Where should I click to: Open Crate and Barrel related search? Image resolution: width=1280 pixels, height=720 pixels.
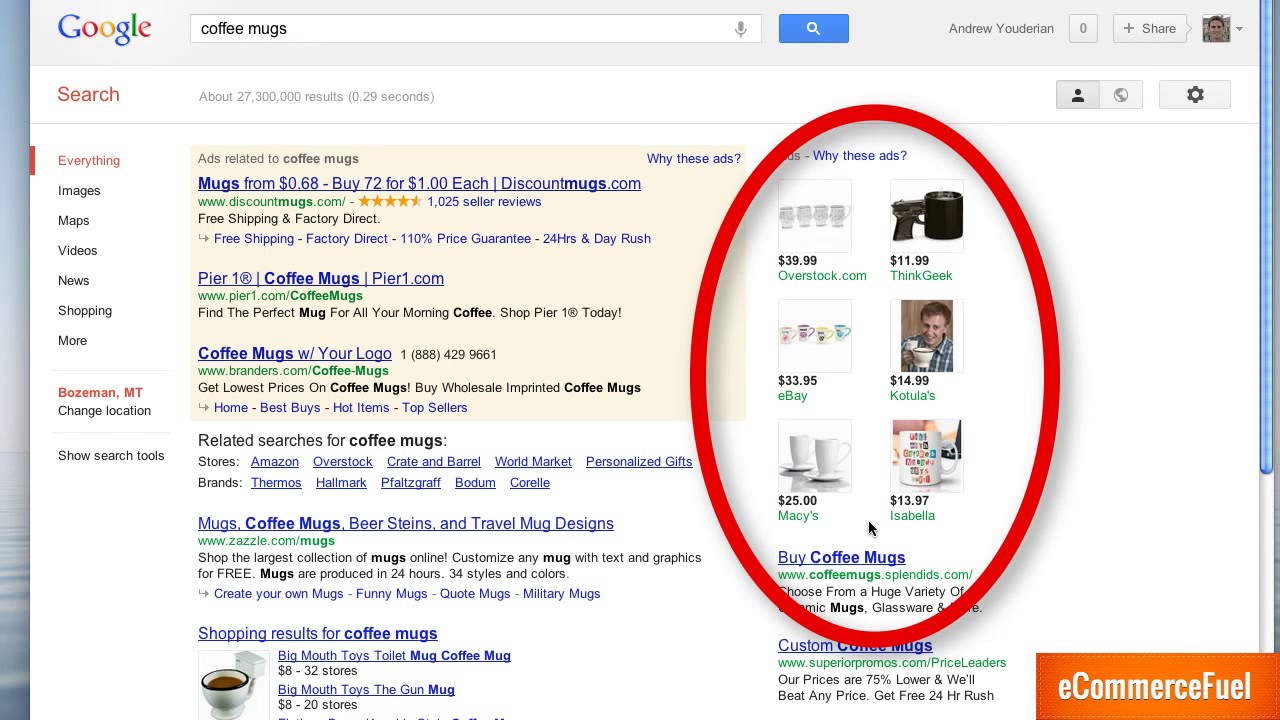(x=433, y=461)
